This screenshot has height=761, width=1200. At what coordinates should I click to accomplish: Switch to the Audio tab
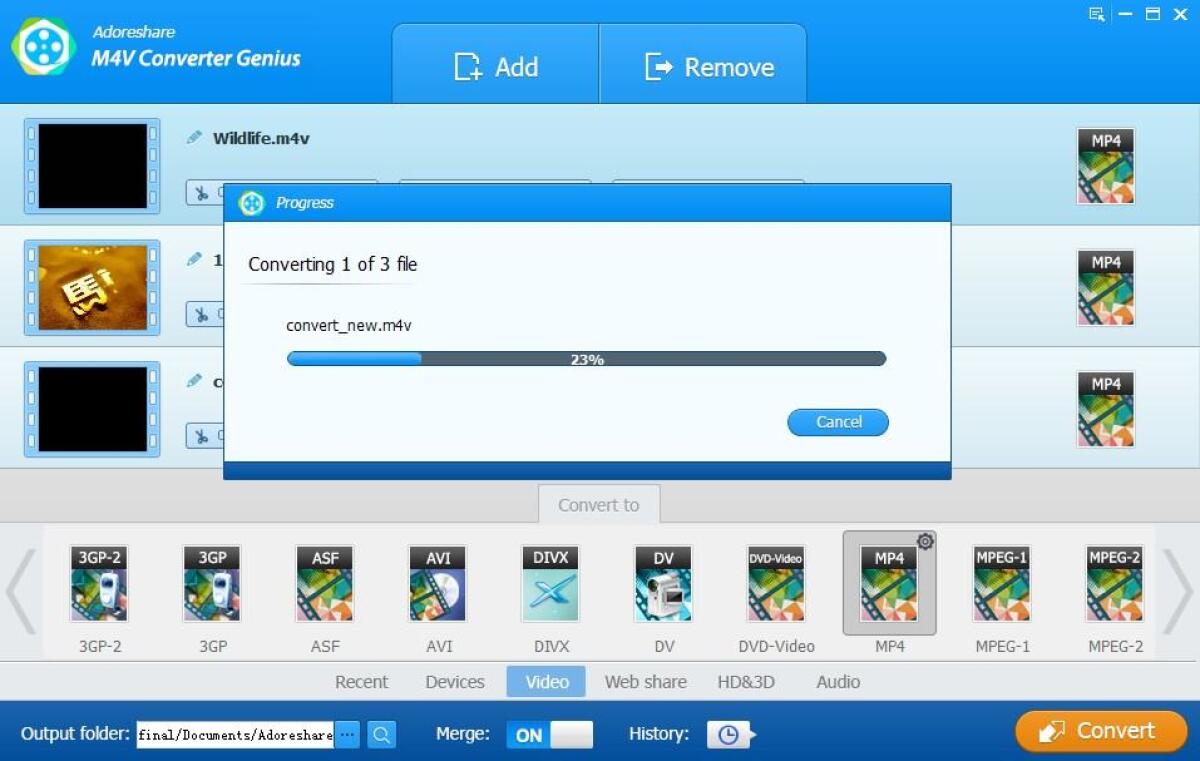(837, 681)
